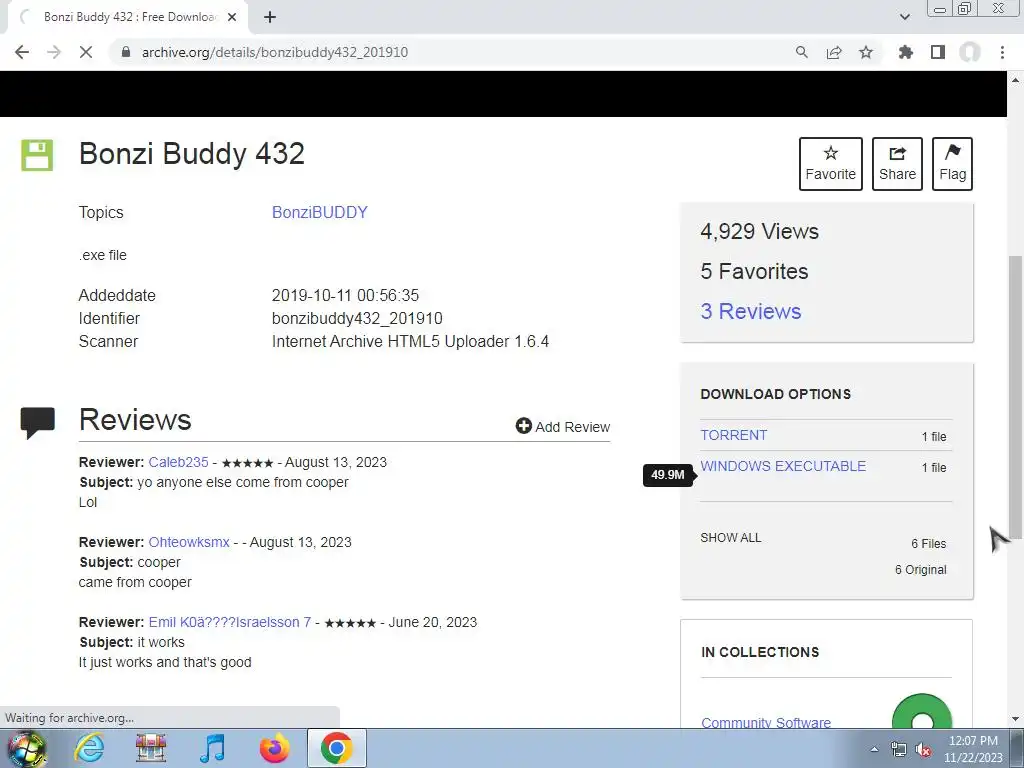Show hidden system tray icons
The width and height of the screenshot is (1024, 768).
click(x=874, y=749)
